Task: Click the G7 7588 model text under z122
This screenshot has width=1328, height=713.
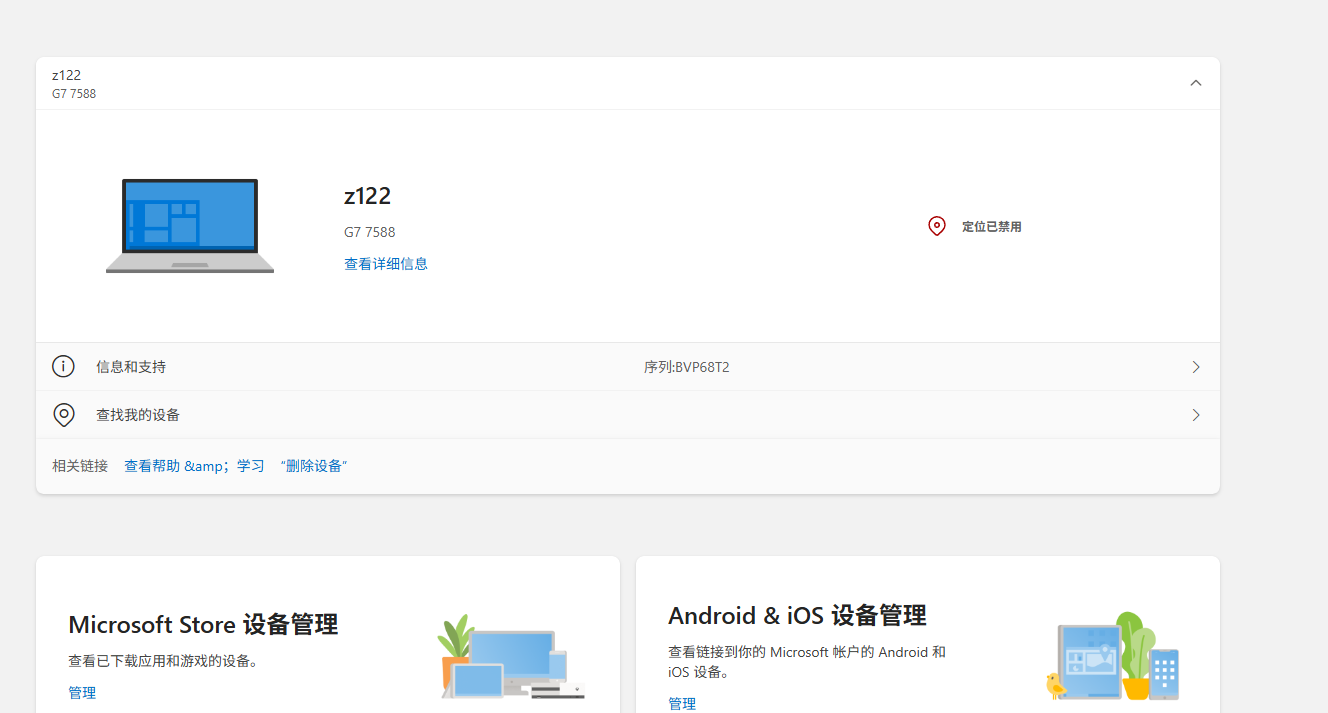Action: pos(370,232)
